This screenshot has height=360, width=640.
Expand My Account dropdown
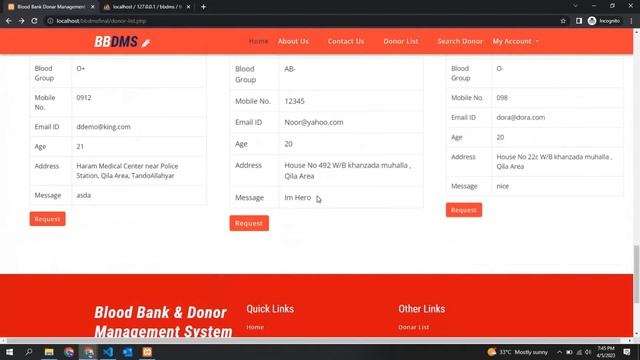coord(516,41)
